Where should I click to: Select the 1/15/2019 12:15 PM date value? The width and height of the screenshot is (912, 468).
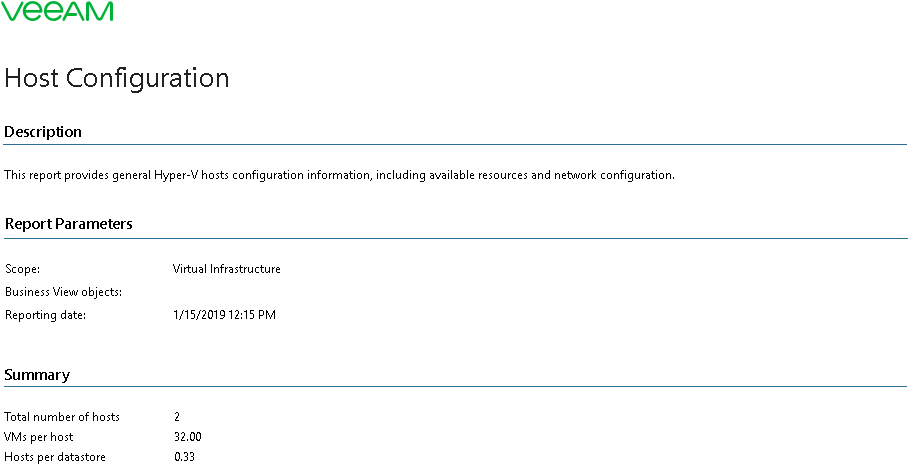[225, 315]
